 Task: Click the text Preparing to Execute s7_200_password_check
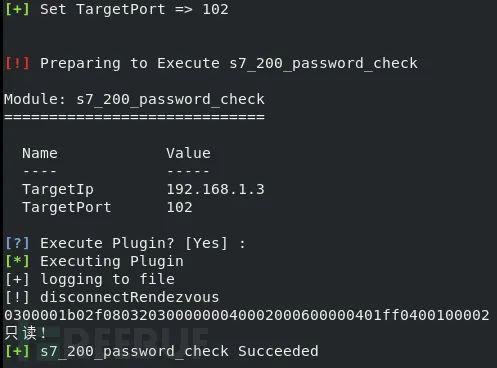(229, 63)
